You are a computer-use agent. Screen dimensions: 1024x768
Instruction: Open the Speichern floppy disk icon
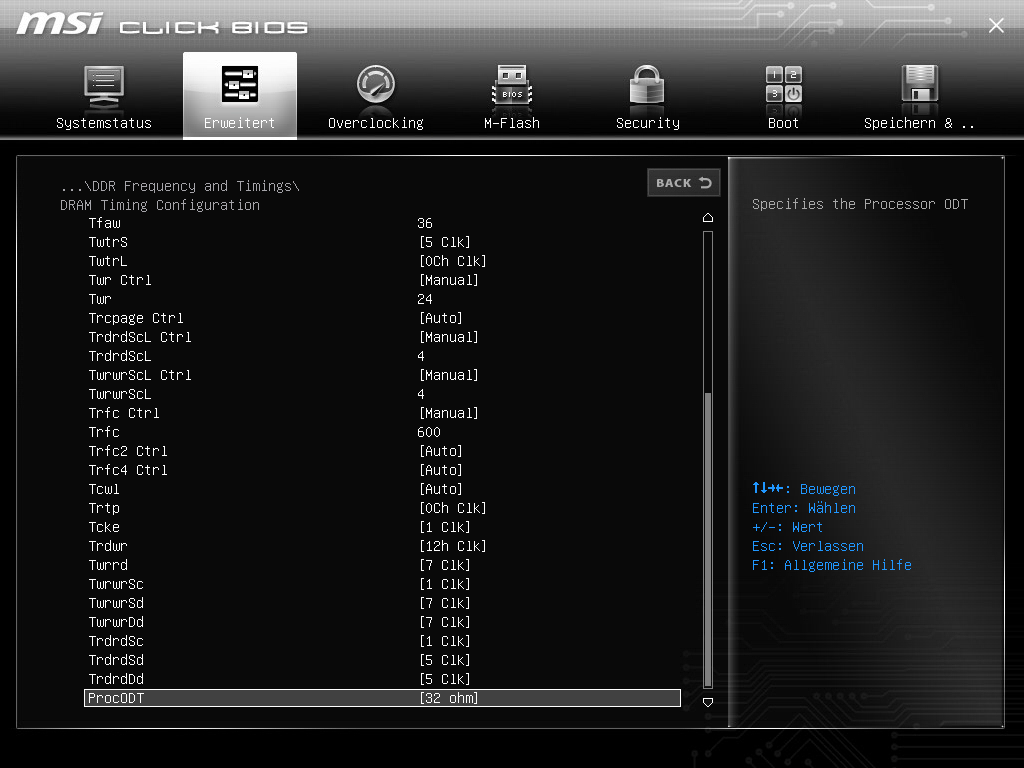pyautogui.click(x=920, y=84)
